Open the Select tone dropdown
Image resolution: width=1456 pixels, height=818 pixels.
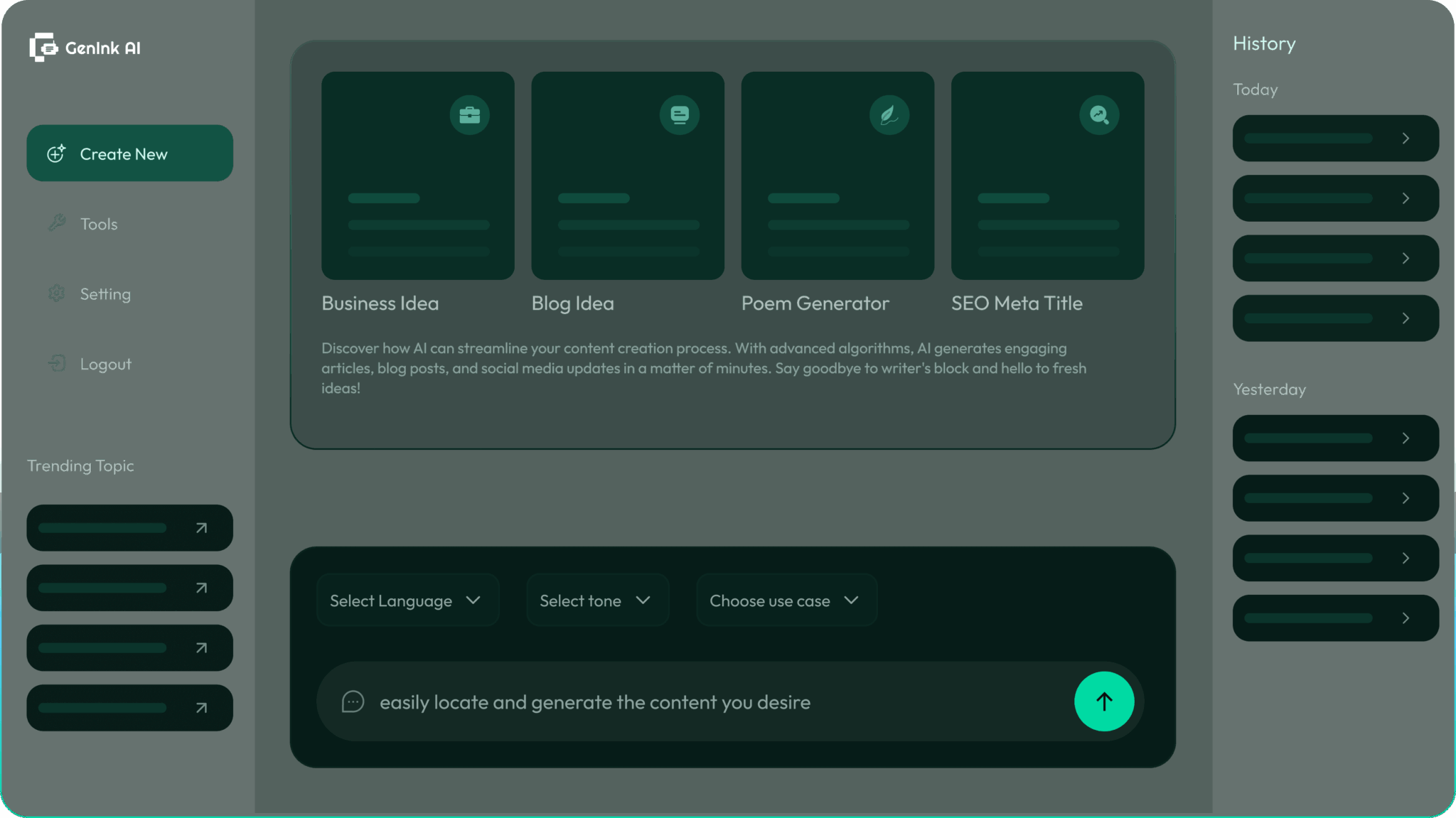(x=596, y=601)
